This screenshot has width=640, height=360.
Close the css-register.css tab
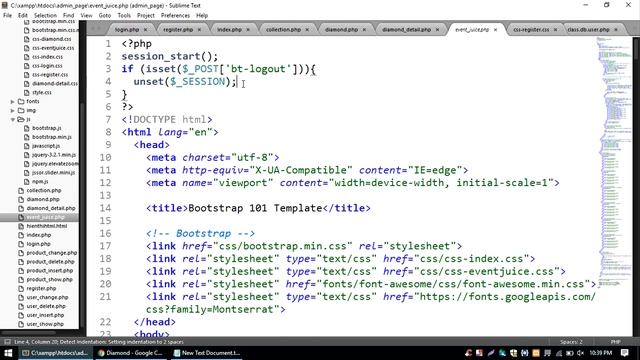coord(556,30)
